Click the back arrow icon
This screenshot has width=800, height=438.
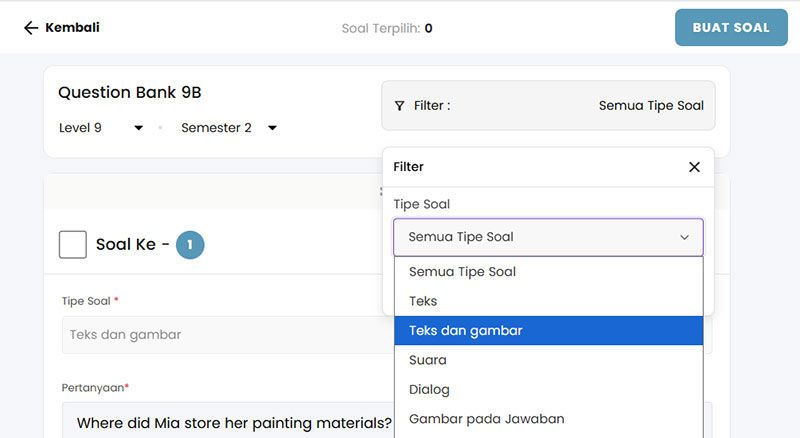click(30, 28)
